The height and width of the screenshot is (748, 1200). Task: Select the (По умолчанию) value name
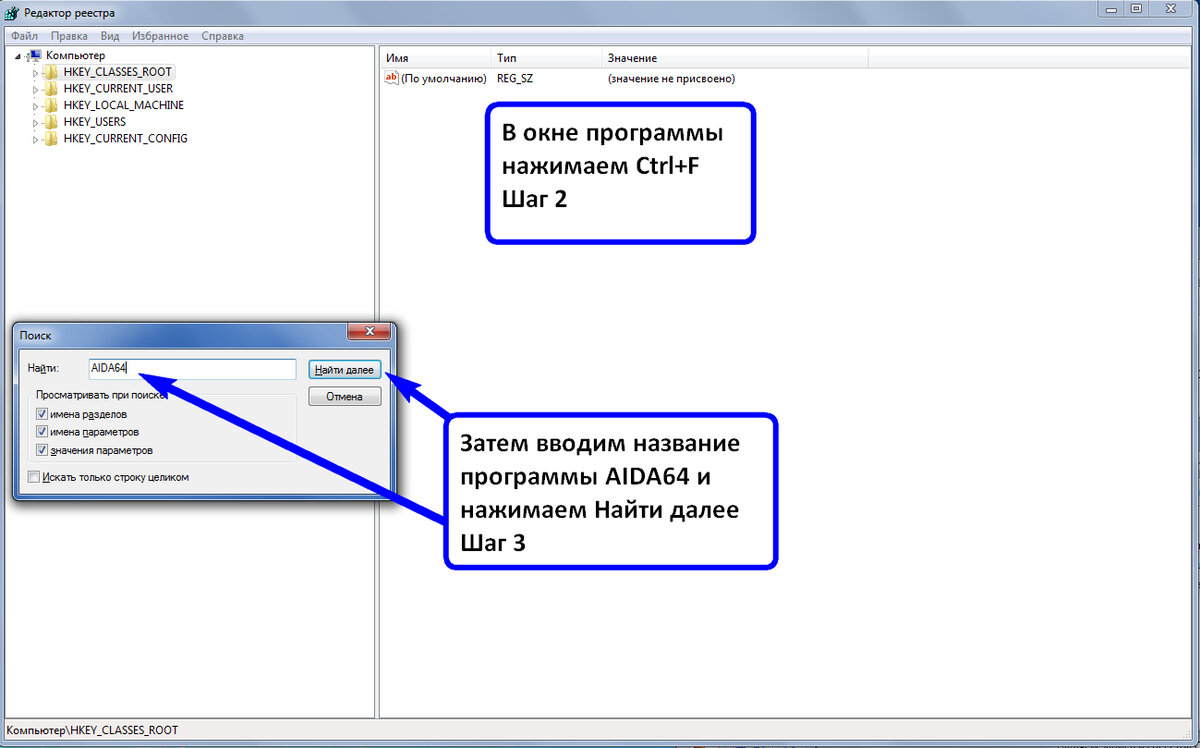click(x=444, y=78)
